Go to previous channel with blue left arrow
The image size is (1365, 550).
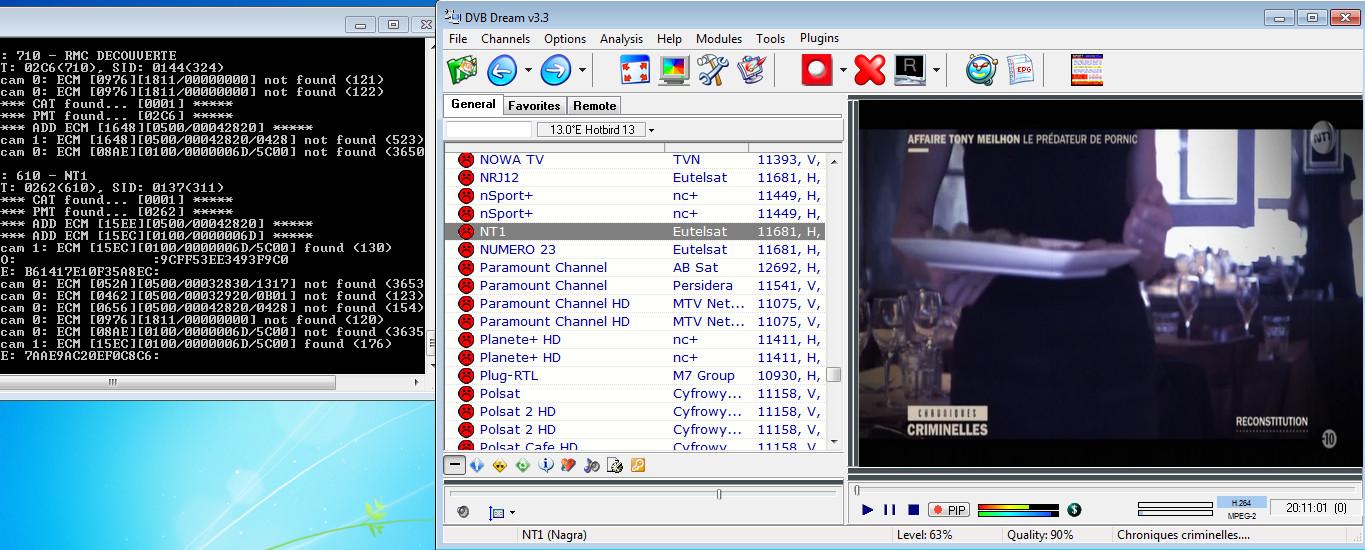pyautogui.click(x=502, y=70)
